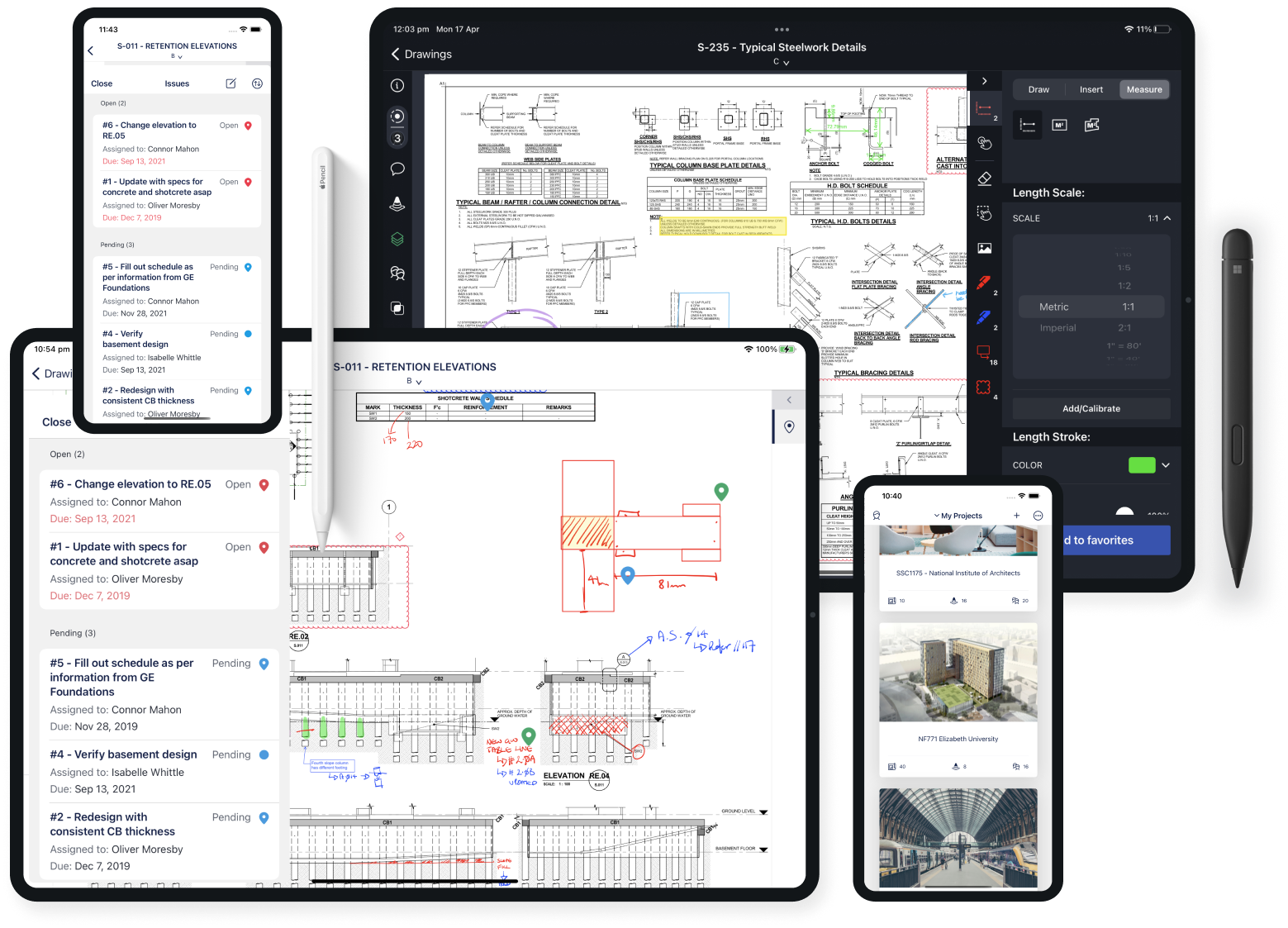Image resolution: width=1288 pixels, height=928 pixels.
Task: Open the comments panel
Action: coord(397,169)
